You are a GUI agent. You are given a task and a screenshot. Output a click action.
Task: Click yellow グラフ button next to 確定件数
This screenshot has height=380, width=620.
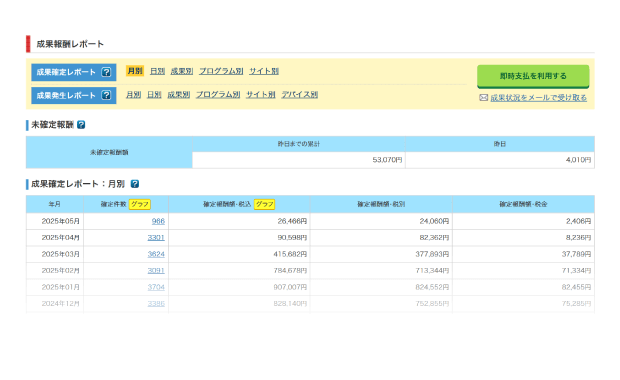tap(140, 204)
